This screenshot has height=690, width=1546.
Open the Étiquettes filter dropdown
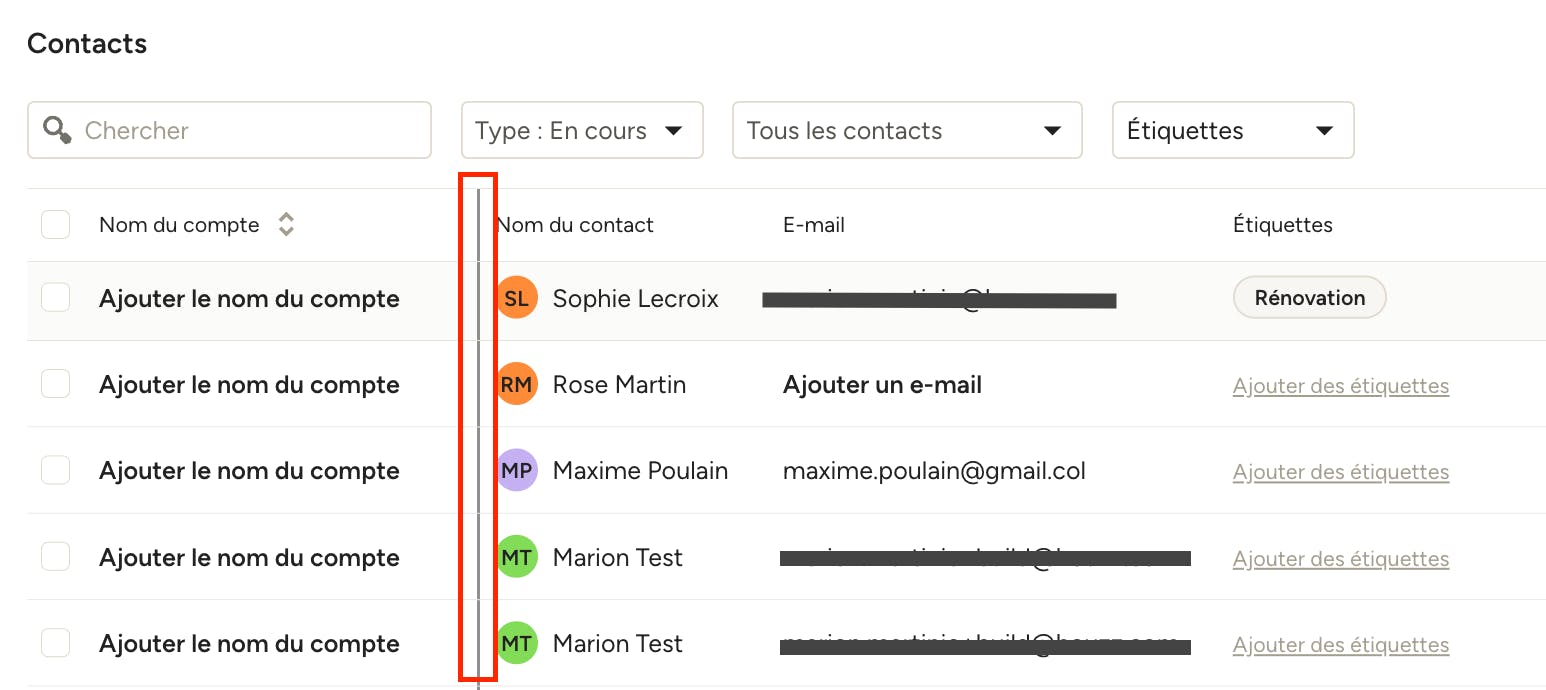click(1233, 130)
